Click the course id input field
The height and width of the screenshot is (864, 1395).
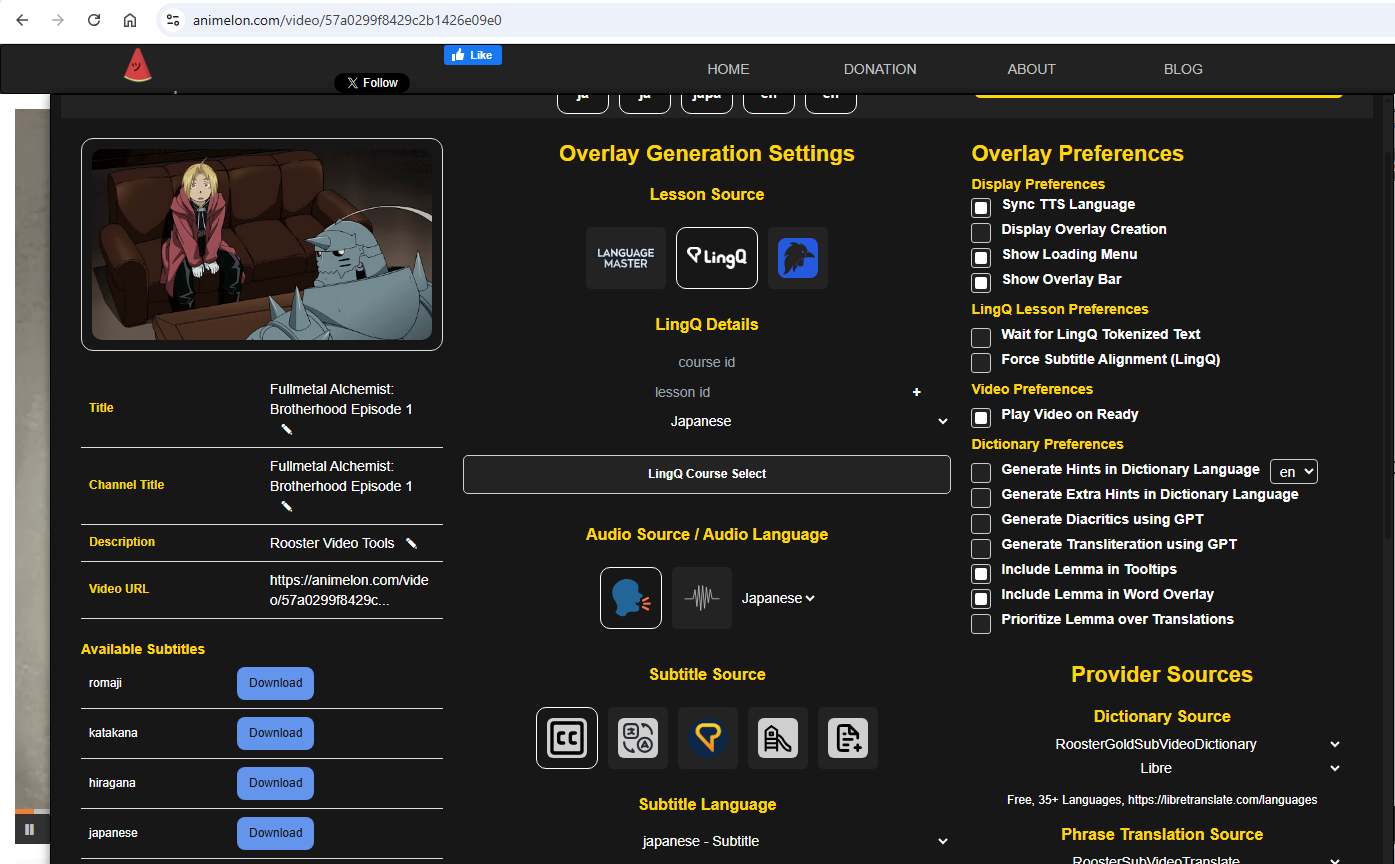coord(707,362)
